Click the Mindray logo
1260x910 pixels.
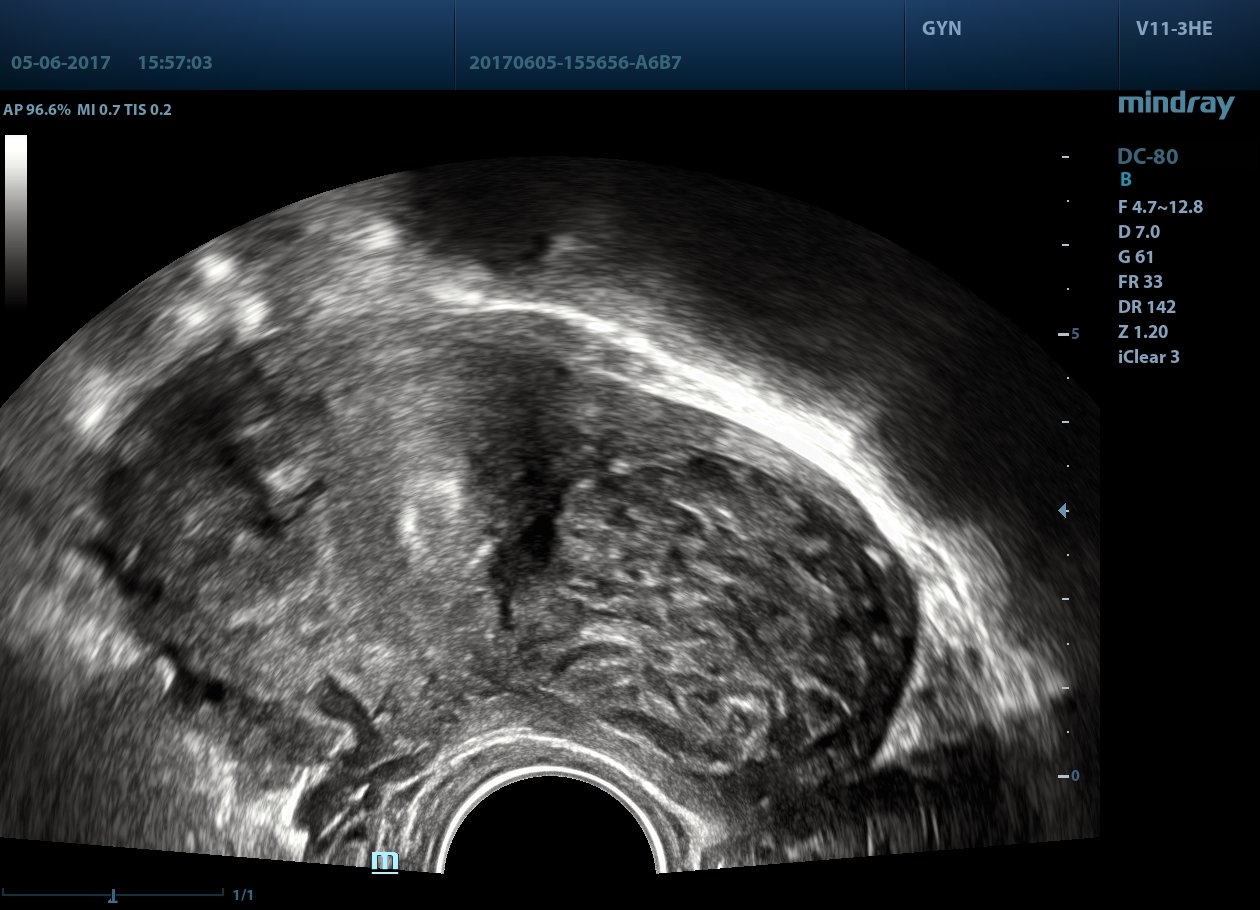pyautogui.click(x=1175, y=104)
